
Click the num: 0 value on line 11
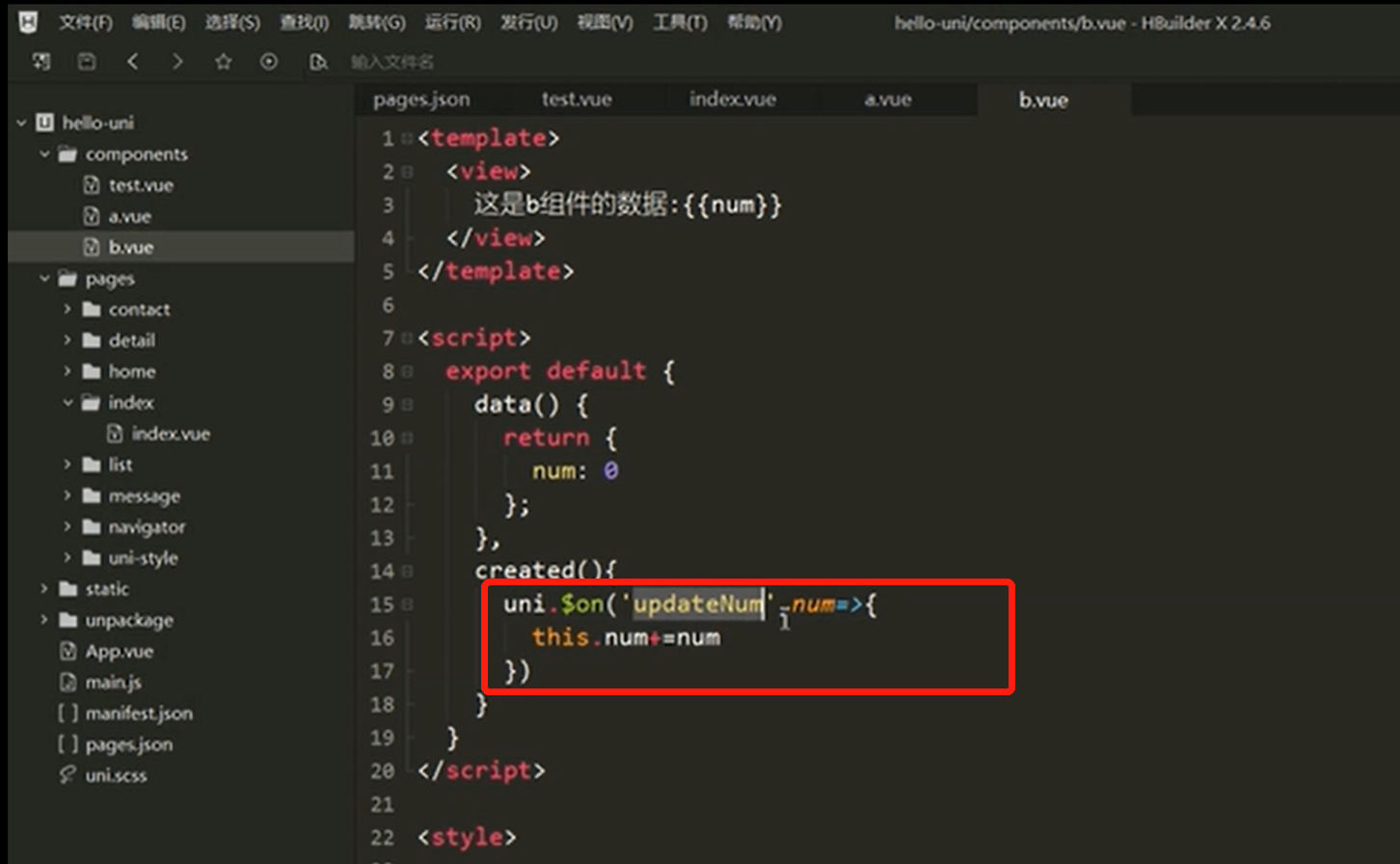point(610,472)
